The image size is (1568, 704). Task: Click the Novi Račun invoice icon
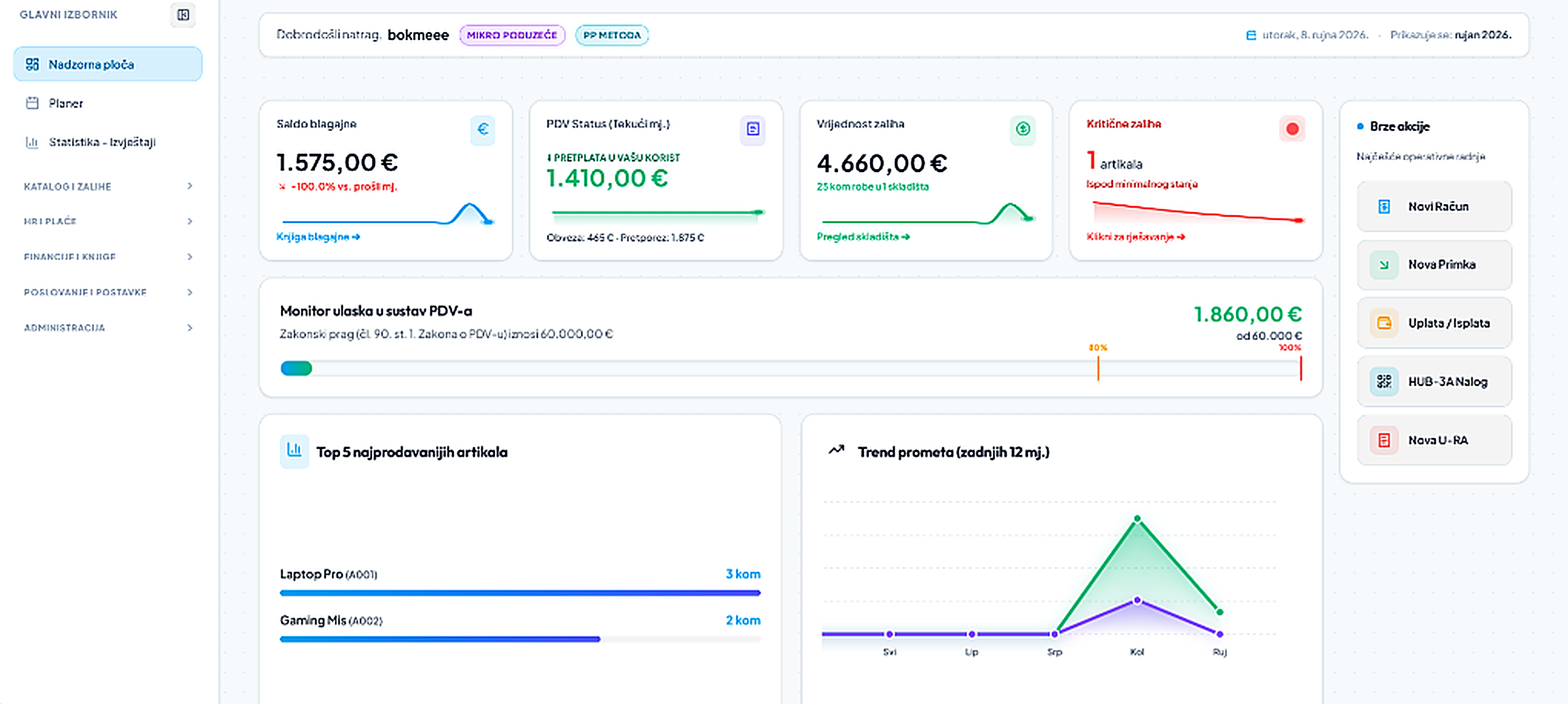[x=1384, y=207]
